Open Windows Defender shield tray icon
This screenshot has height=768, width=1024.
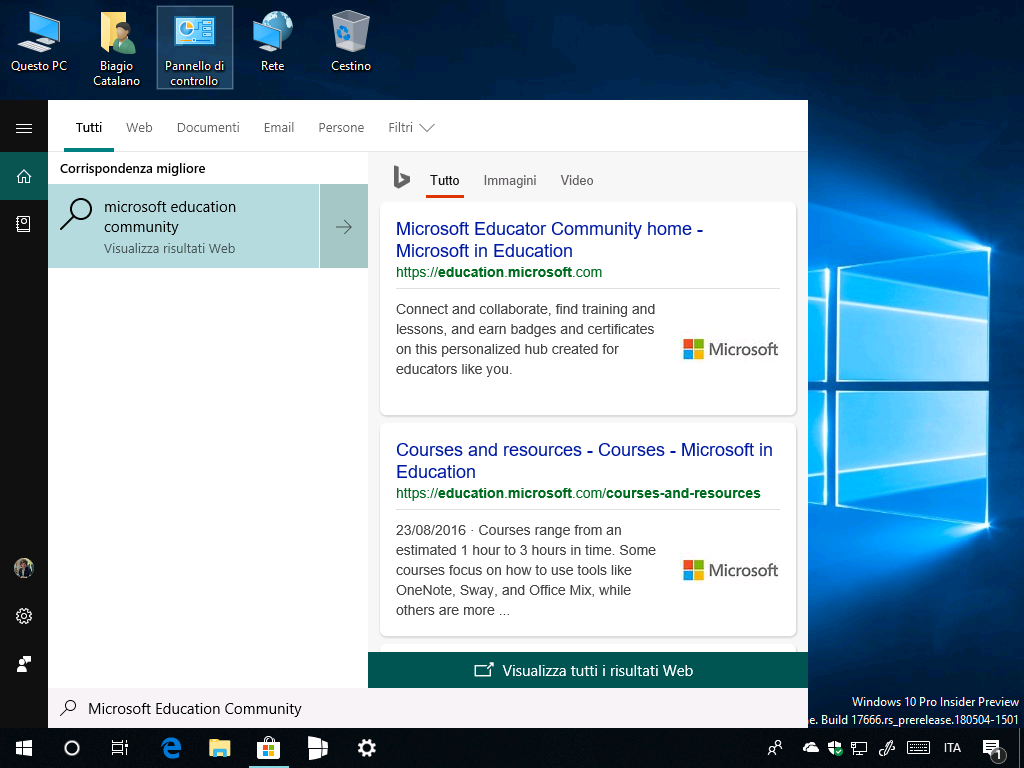click(835, 748)
